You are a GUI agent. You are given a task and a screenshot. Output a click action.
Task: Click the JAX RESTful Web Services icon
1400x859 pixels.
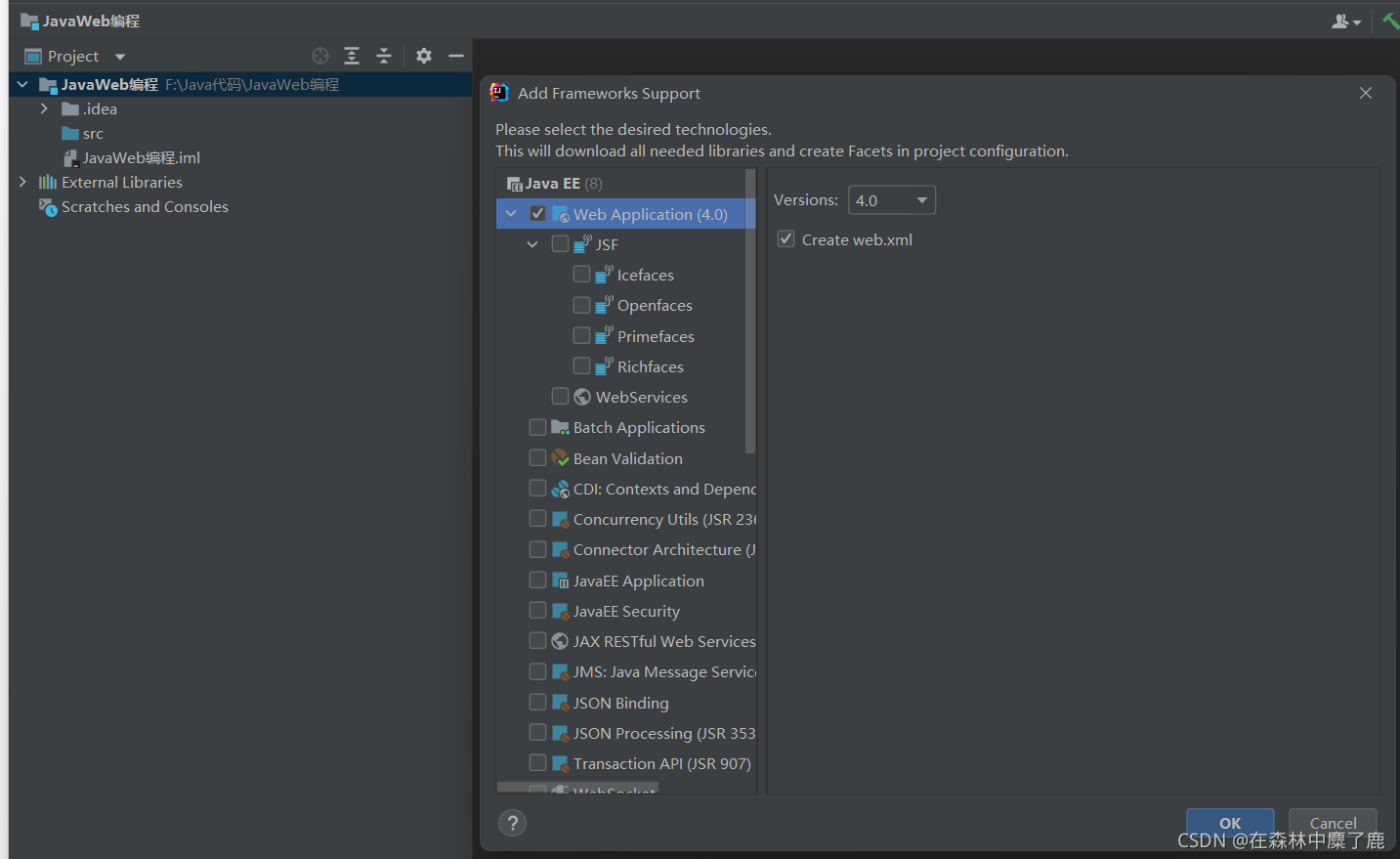[561, 641]
